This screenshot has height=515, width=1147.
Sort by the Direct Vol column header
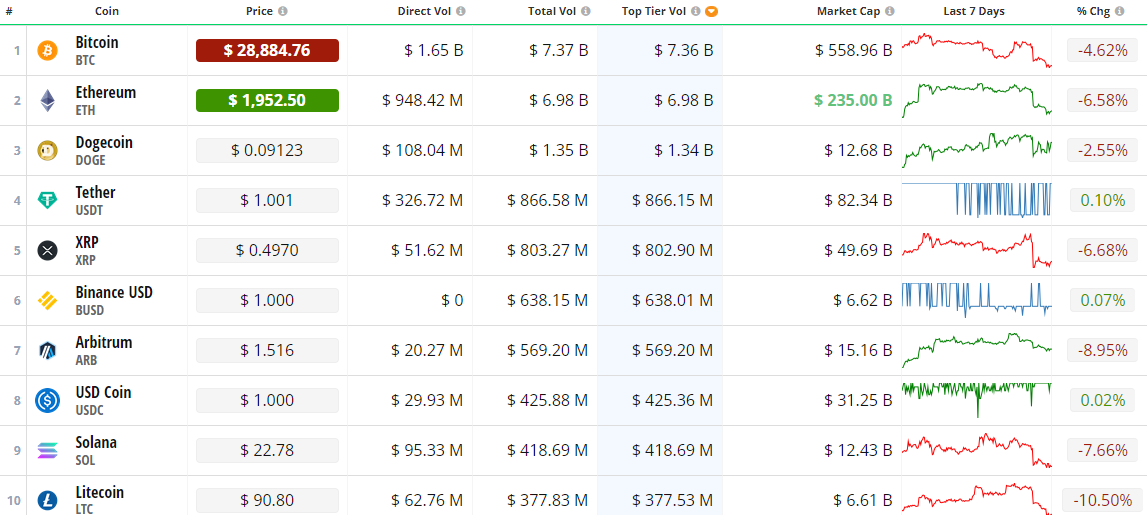click(x=425, y=12)
